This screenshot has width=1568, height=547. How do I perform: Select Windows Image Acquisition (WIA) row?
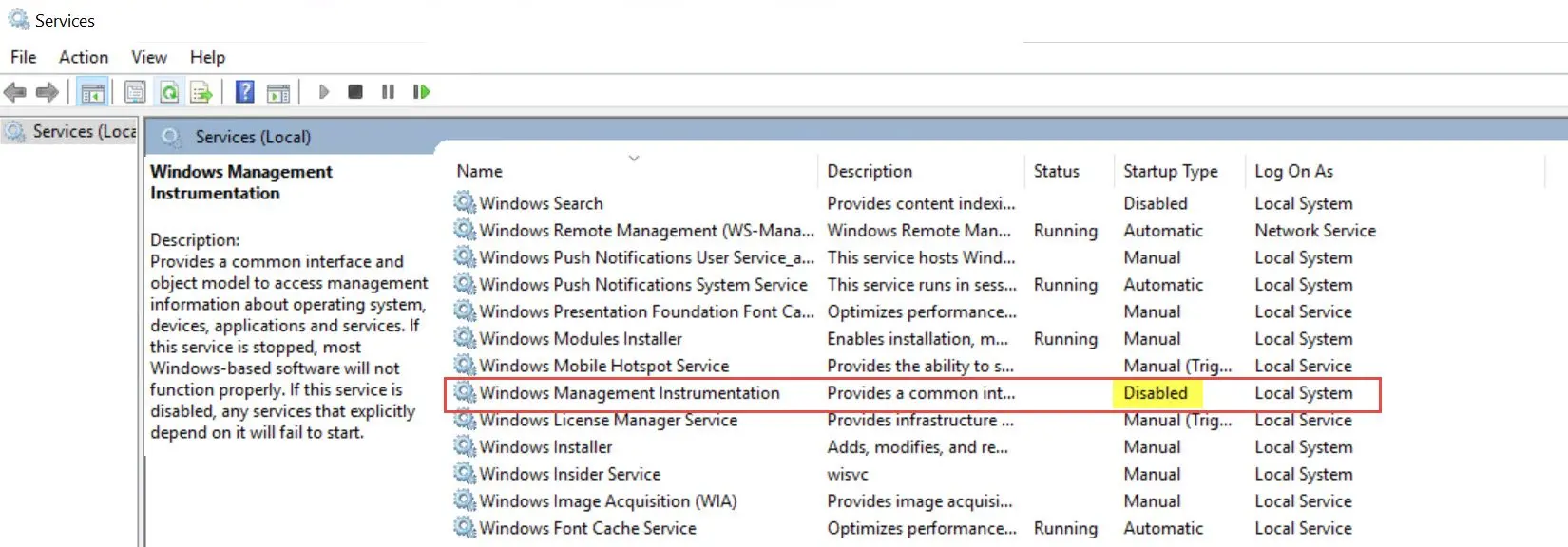tap(914, 501)
